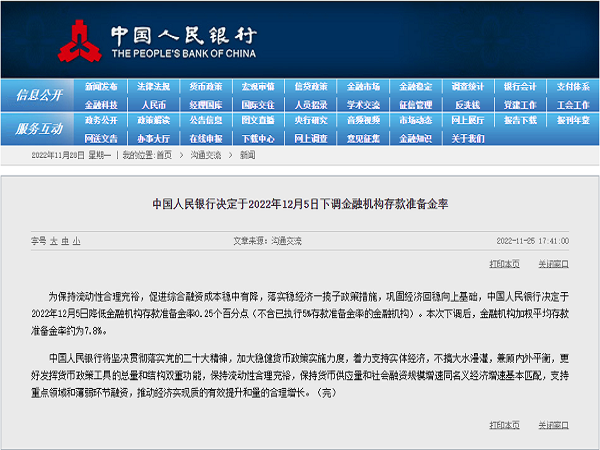
Task: Open 报告下载 menu item
Action: [x=520, y=121]
